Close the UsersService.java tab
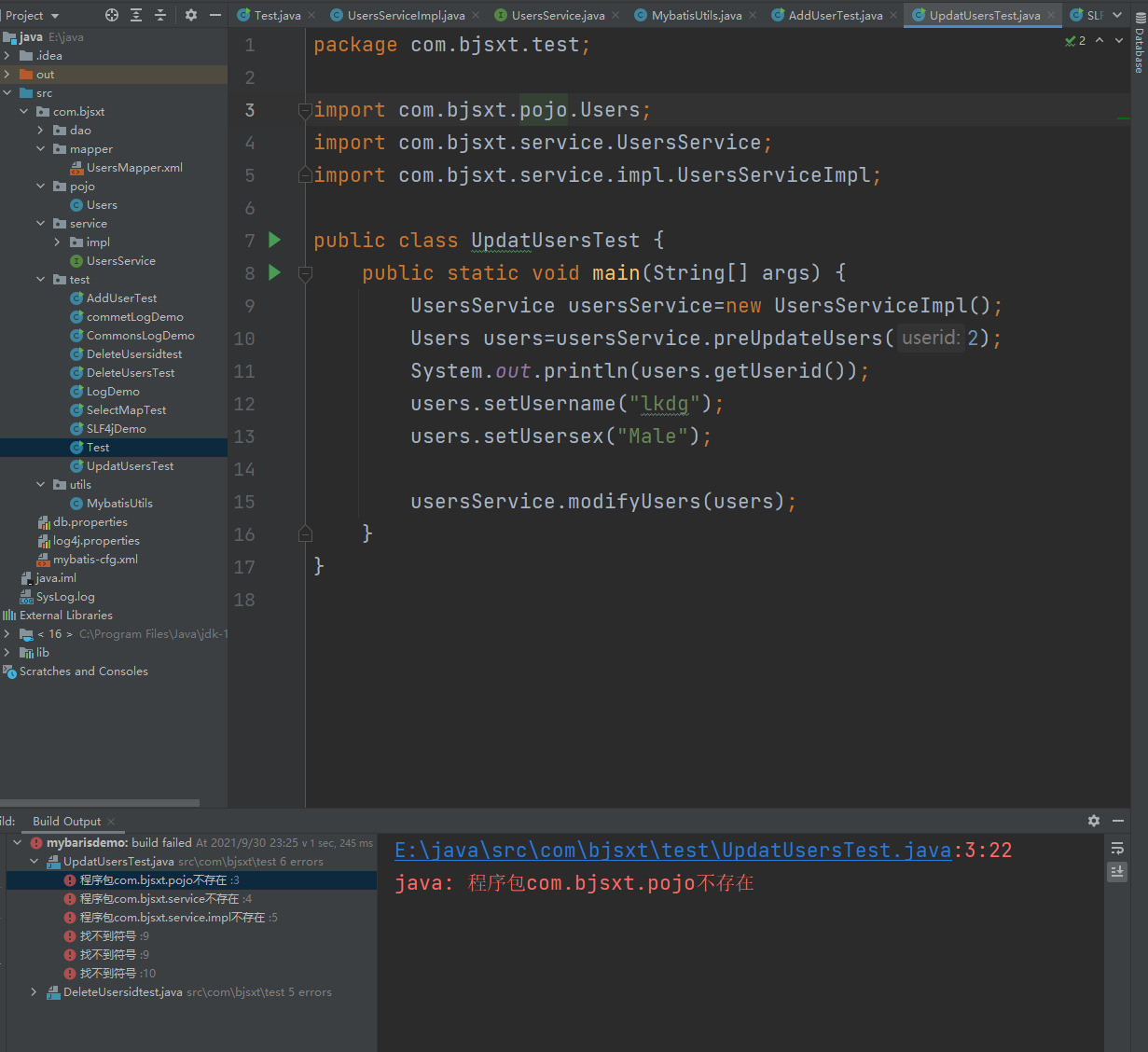The image size is (1148, 1052). point(615,15)
